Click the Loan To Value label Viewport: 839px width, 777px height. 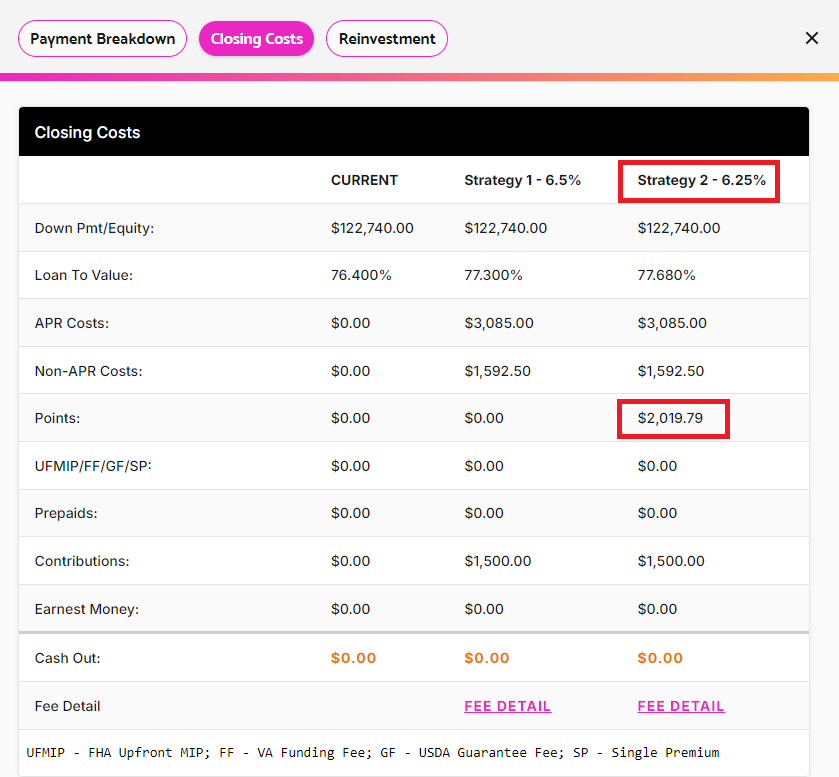(83, 275)
